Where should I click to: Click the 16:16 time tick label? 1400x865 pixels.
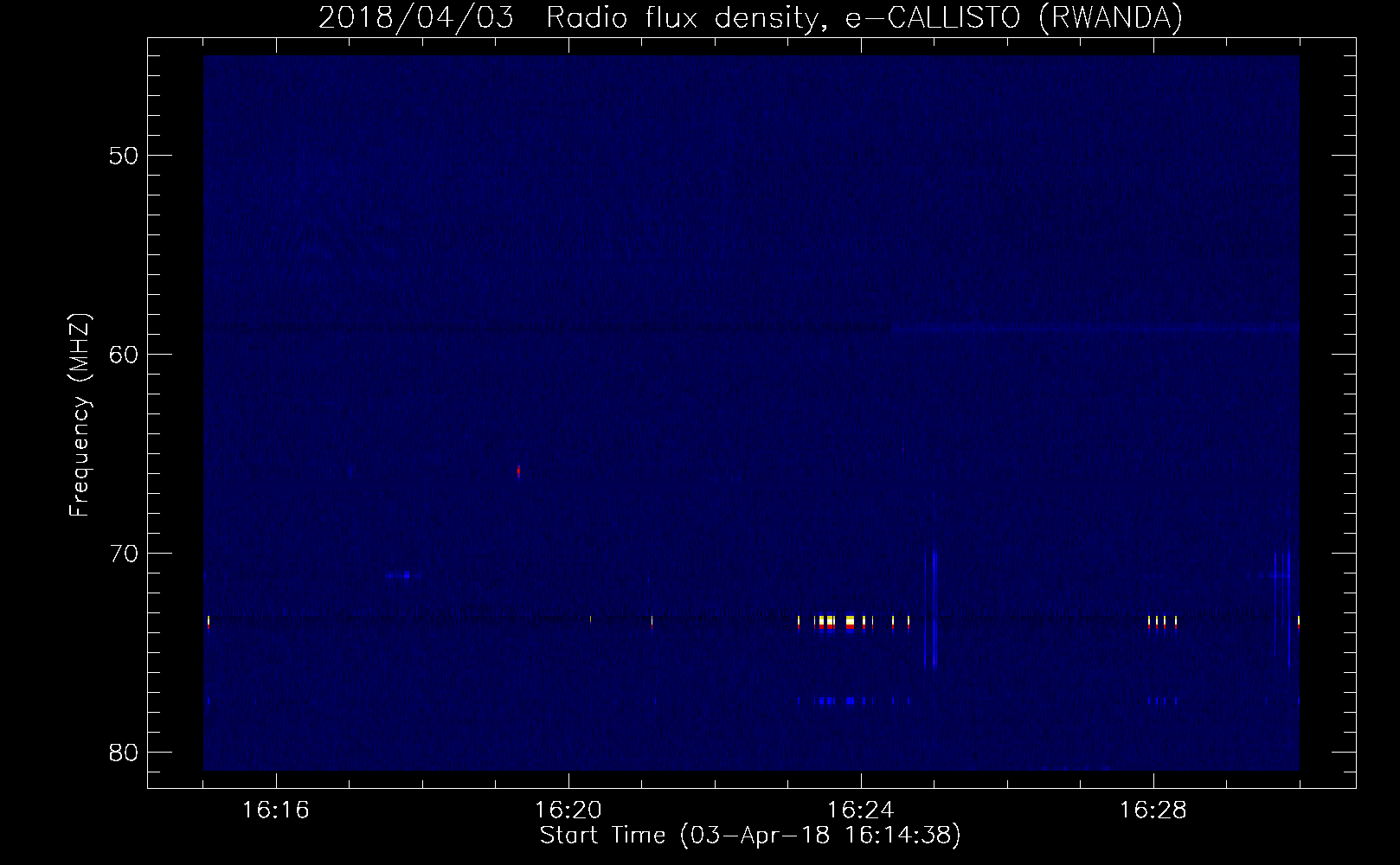coord(276,811)
